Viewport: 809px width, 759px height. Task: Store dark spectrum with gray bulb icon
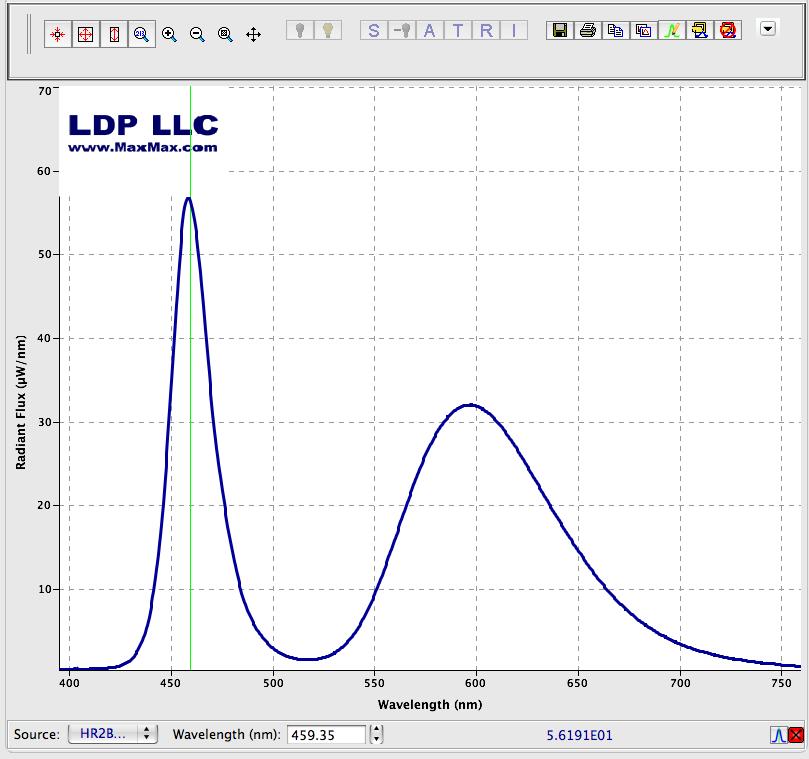(300, 30)
